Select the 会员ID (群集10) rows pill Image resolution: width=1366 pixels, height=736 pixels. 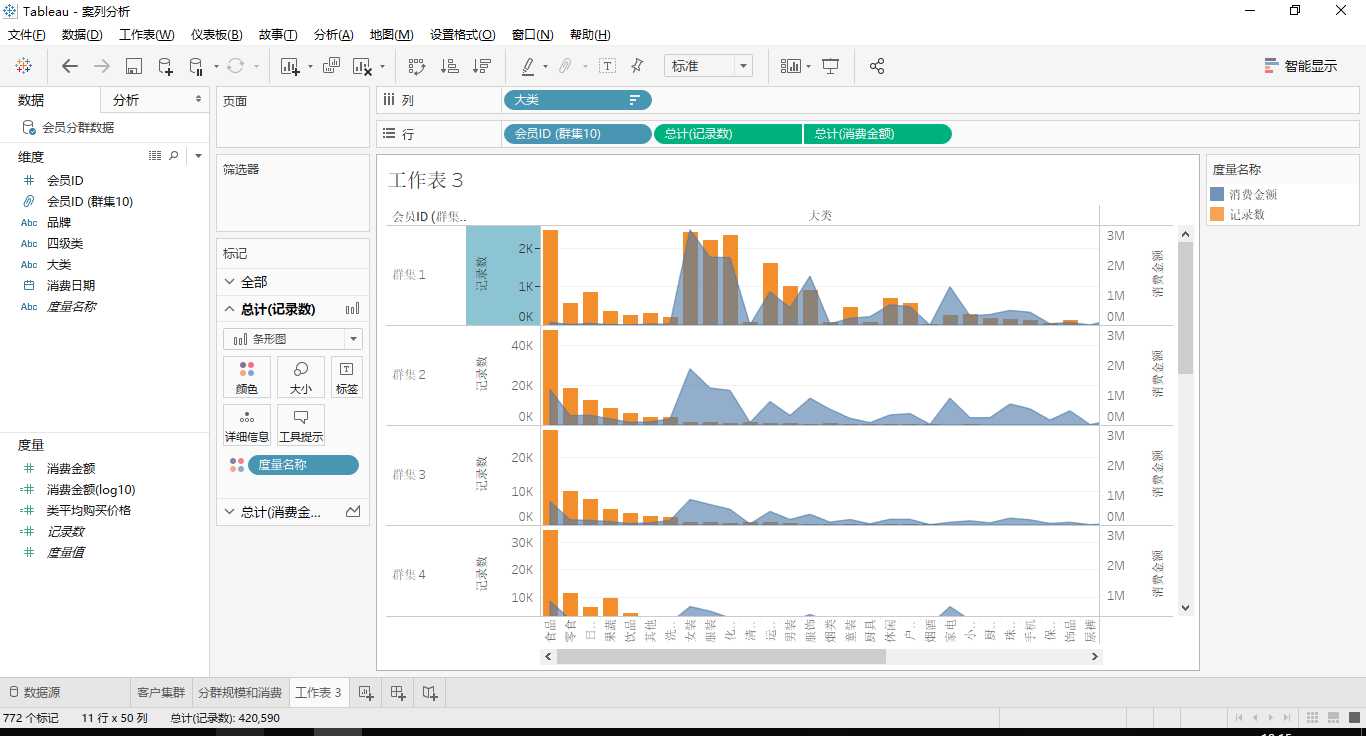coord(577,134)
